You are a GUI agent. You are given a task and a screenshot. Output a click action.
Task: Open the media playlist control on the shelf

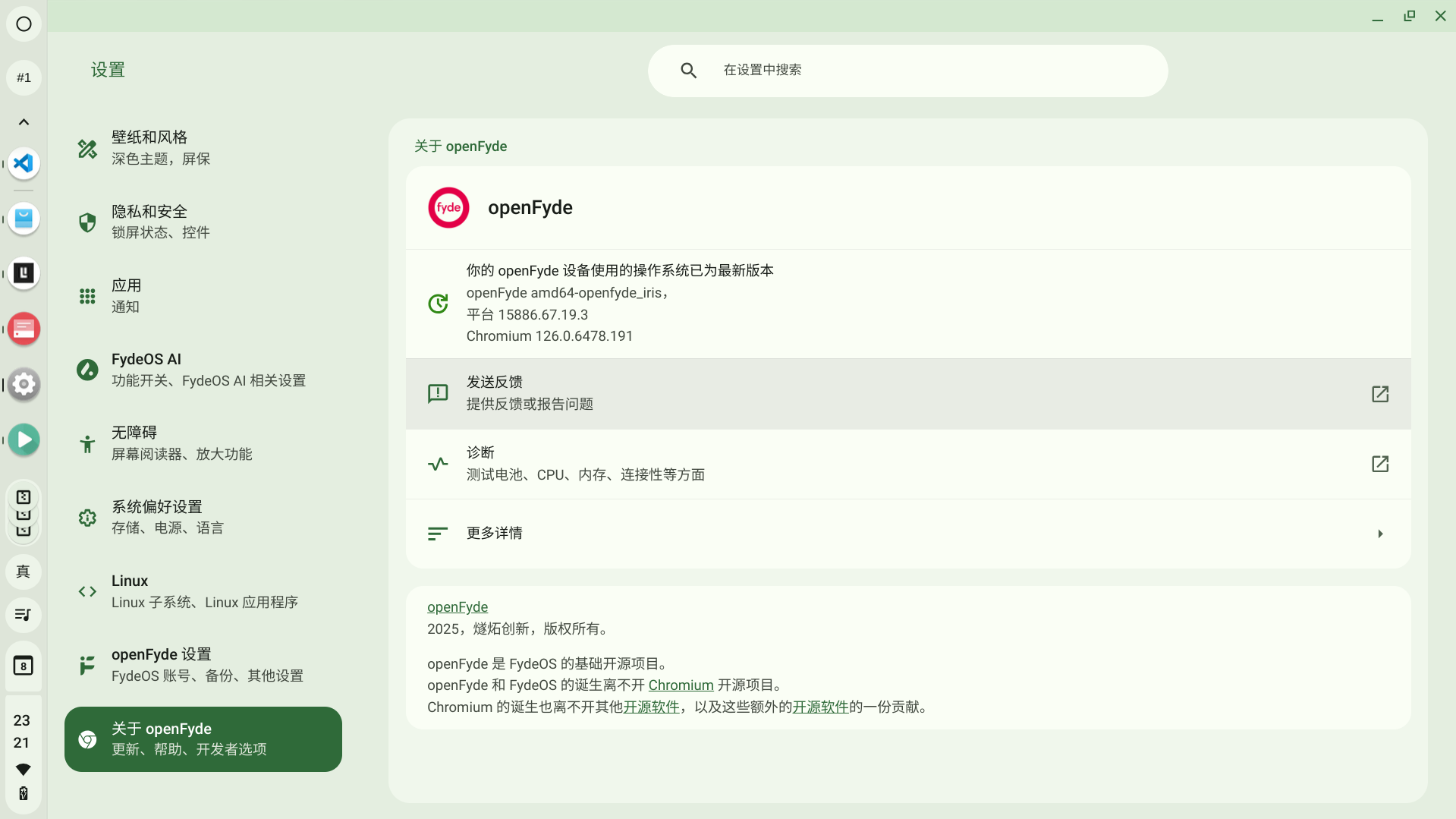tap(24, 615)
